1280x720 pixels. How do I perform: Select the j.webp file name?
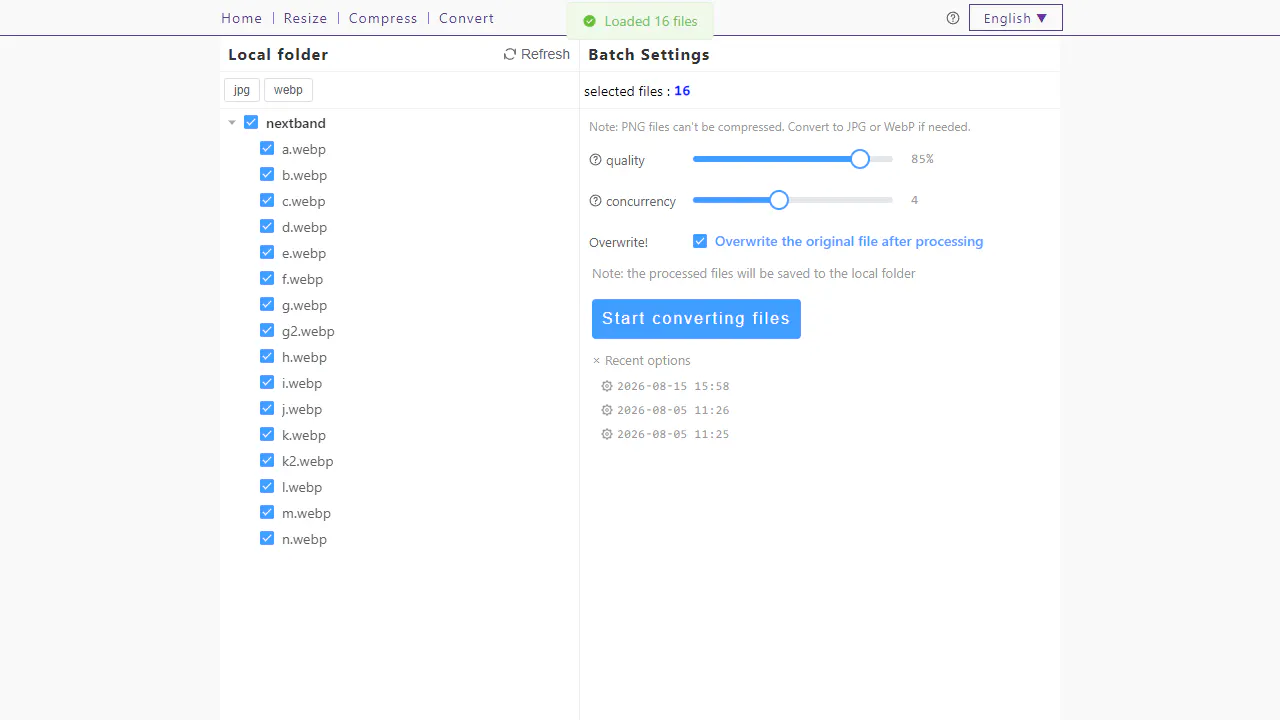tap(302, 409)
